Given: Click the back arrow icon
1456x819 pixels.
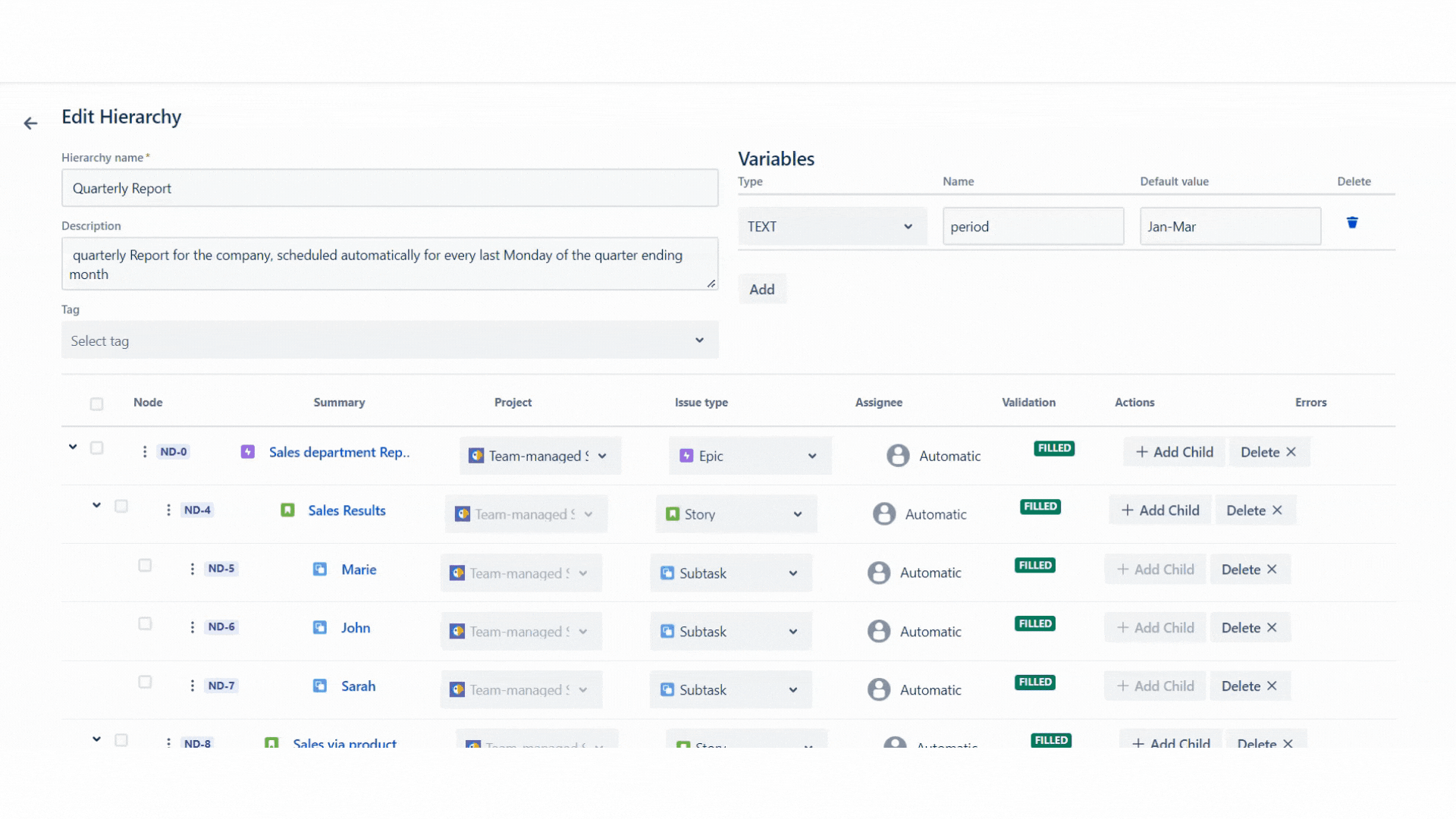Looking at the screenshot, I should [x=30, y=123].
